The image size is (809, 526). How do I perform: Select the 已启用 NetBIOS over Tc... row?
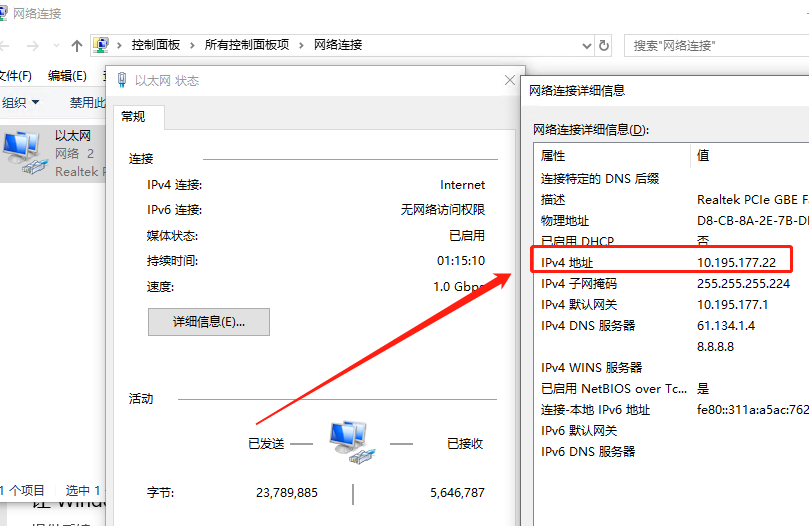[x=672, y=389]
